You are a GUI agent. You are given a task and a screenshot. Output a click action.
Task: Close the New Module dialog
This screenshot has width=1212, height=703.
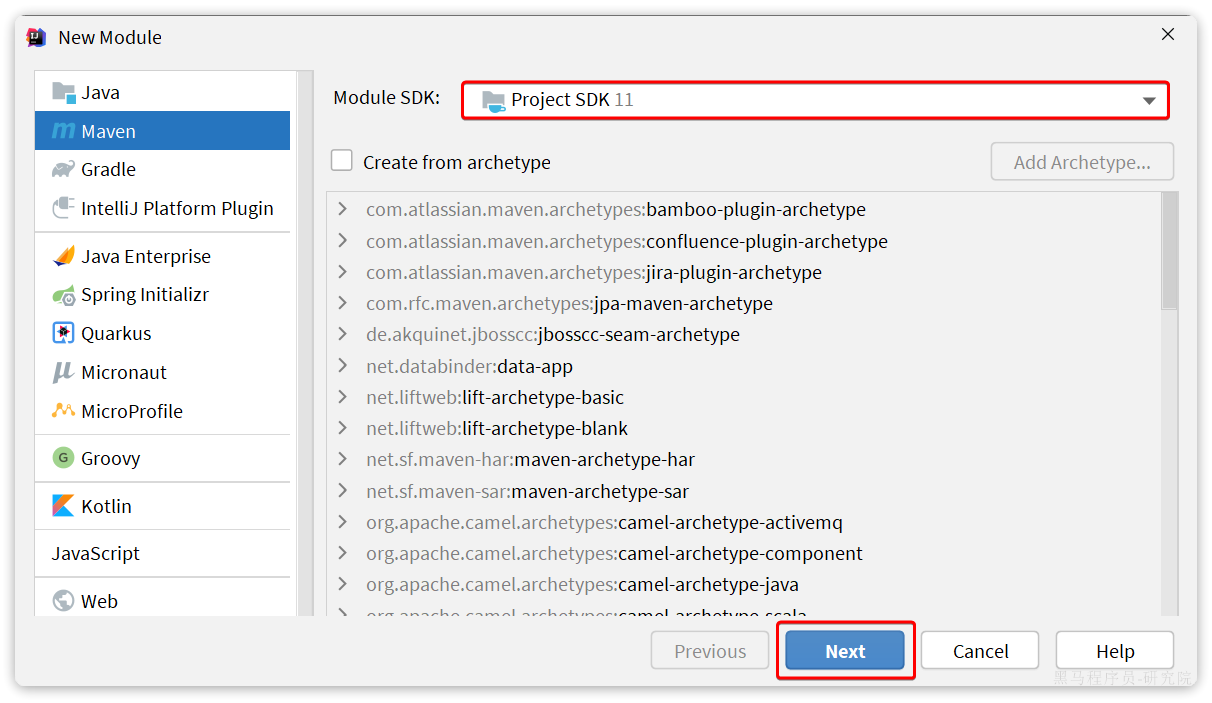coord(1167,34)
